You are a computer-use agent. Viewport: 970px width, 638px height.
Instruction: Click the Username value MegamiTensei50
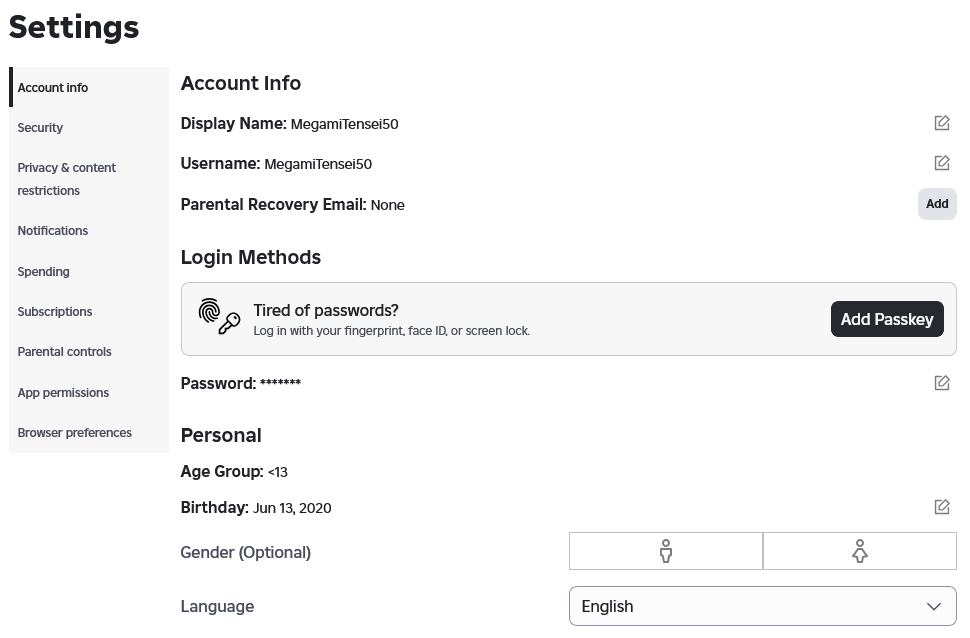[x=318, y=164]
